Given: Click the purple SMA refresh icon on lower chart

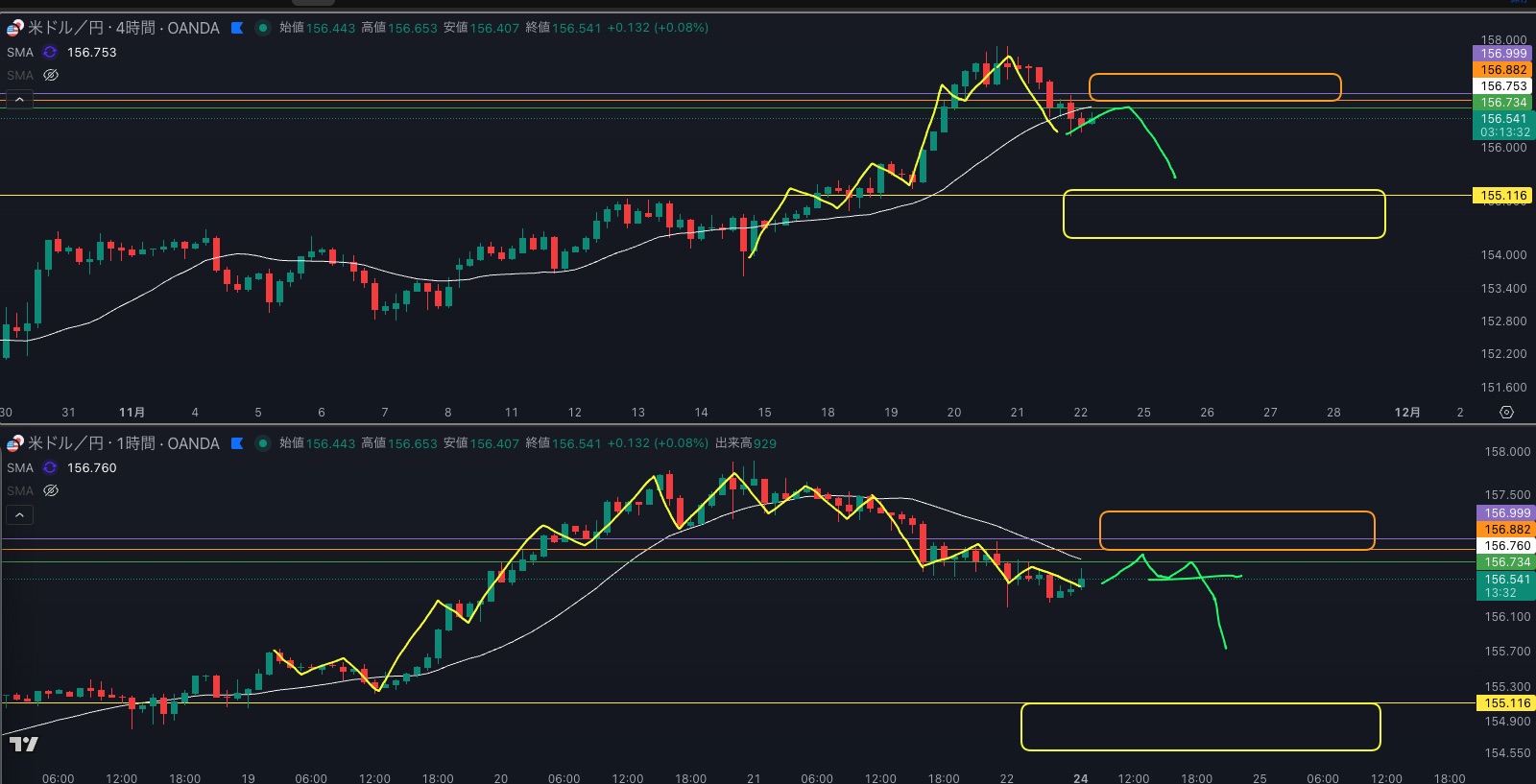Looking at the screenshot, I should 50,468.
